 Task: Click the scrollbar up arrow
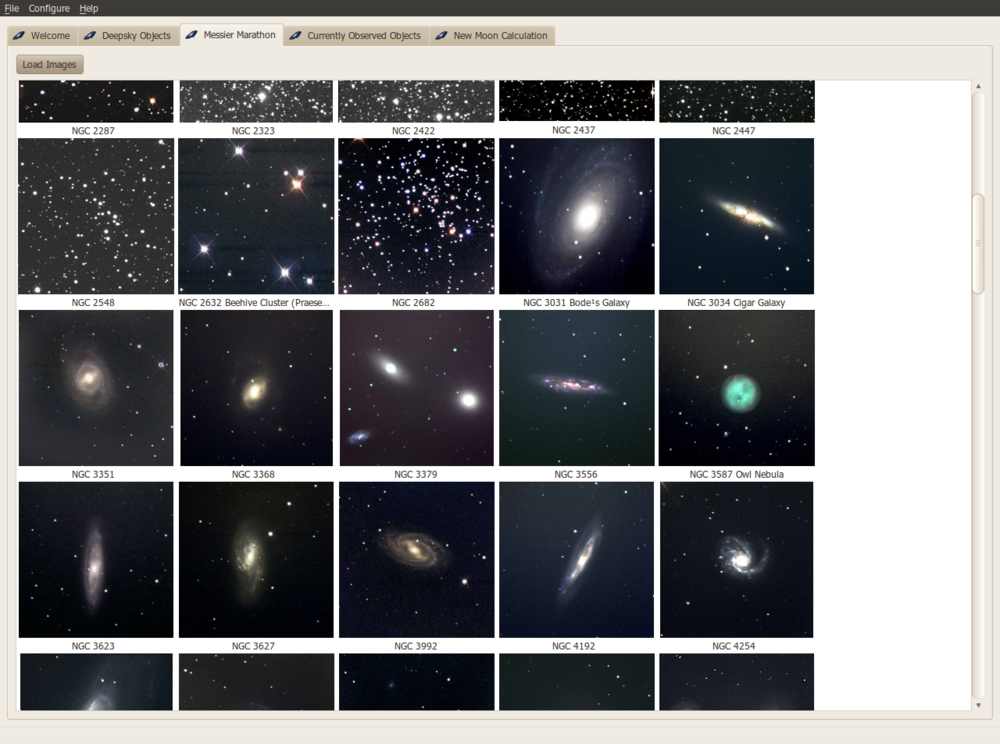click(x=978, y=87)
